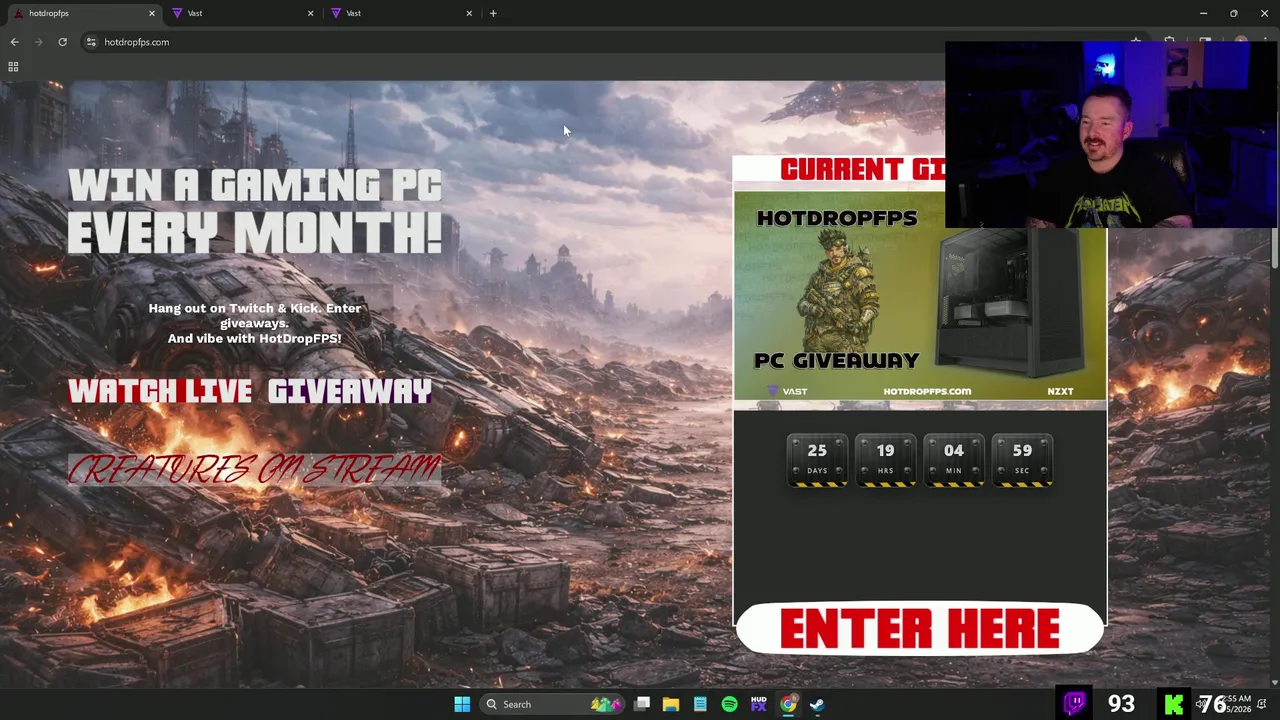Close the second Vast tab
The image size is (1280, 720).
coord(469,13)
